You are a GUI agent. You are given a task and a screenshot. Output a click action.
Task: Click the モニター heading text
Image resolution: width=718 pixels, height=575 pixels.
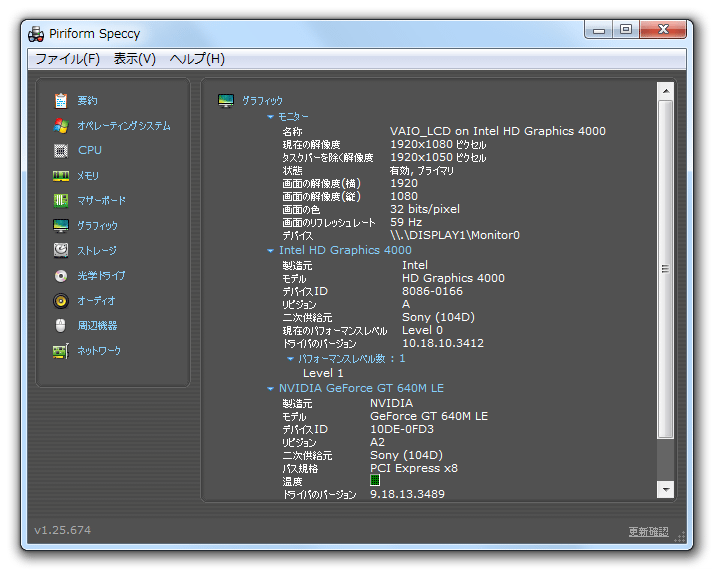tap(294, 117)
